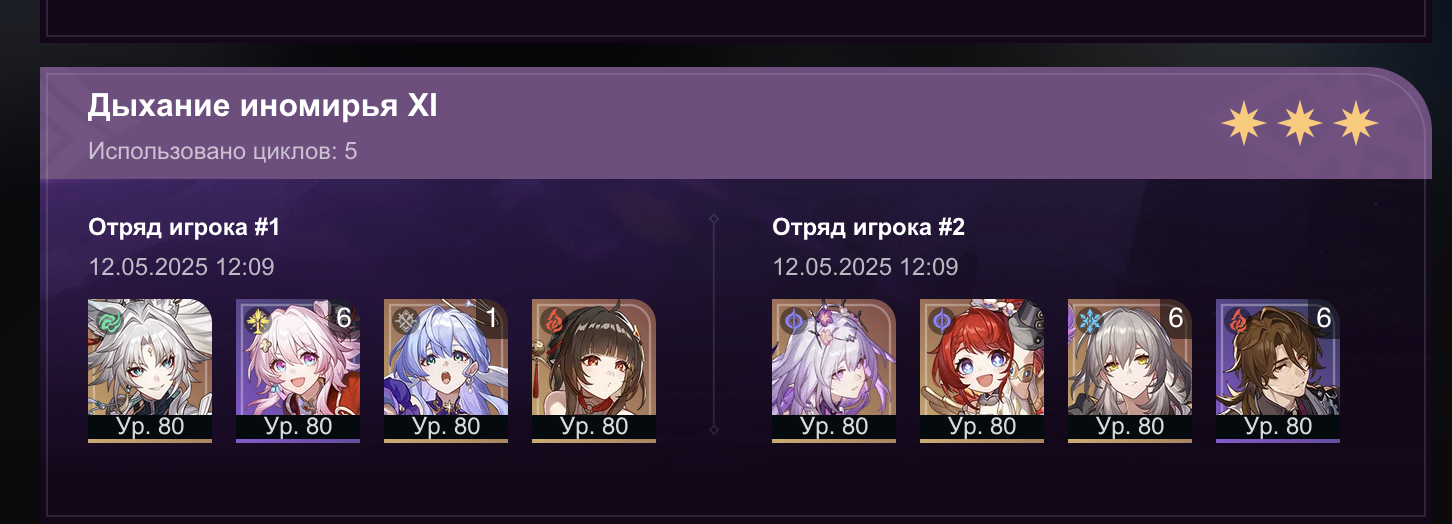1452x524 pixels.
Task: Click the "Дыхание иномирья XI" stage title
Action: pyautogui.click(x=262, y=106)
